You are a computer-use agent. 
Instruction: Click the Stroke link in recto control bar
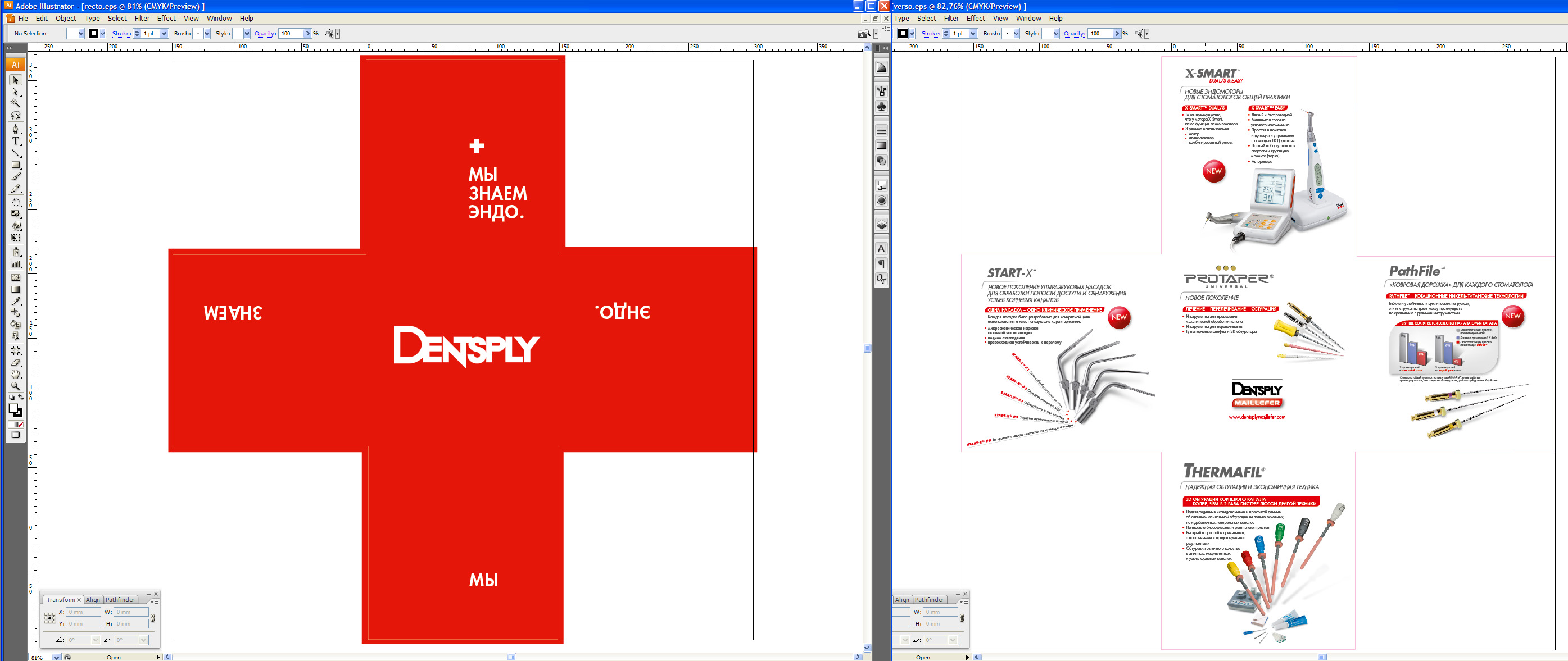121,34
